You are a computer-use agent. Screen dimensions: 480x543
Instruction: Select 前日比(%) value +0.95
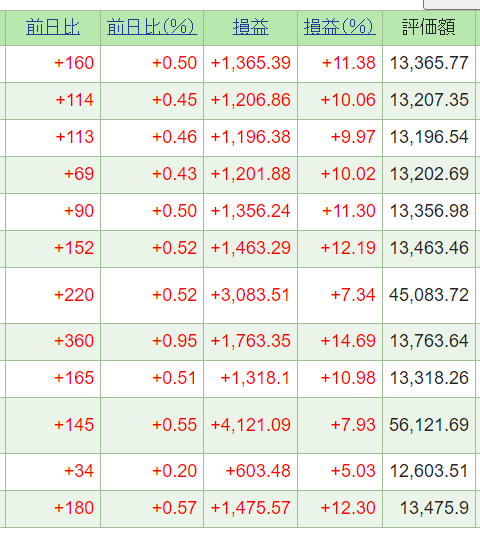click(175, 341)
